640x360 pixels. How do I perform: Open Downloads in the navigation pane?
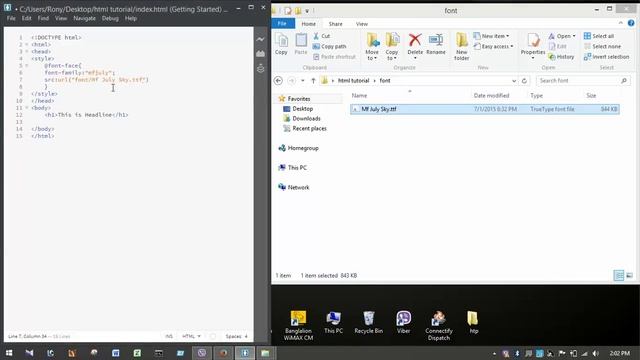(x=306, y=118)
